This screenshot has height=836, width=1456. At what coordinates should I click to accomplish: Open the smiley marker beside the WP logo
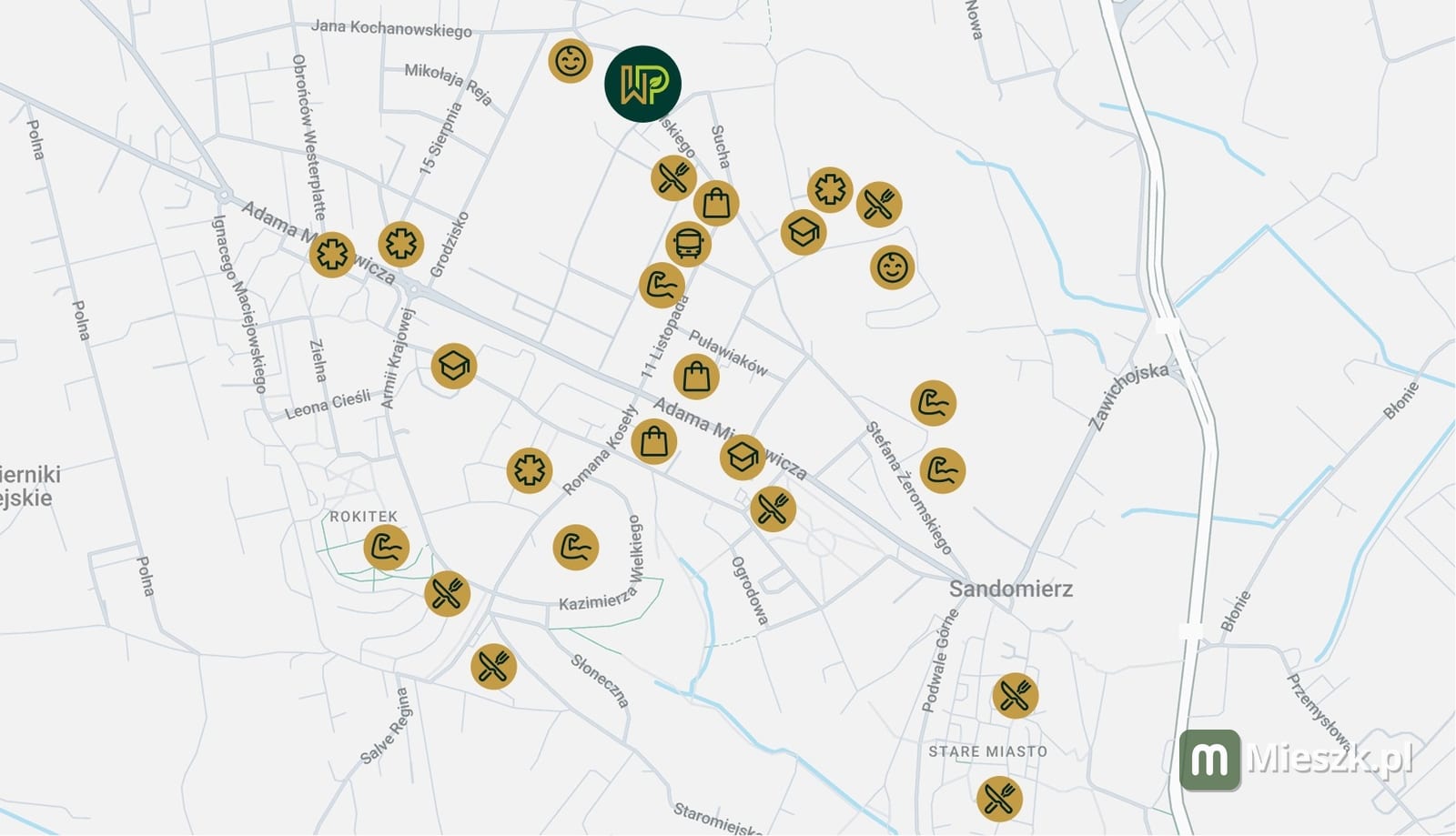coord(571,61)
